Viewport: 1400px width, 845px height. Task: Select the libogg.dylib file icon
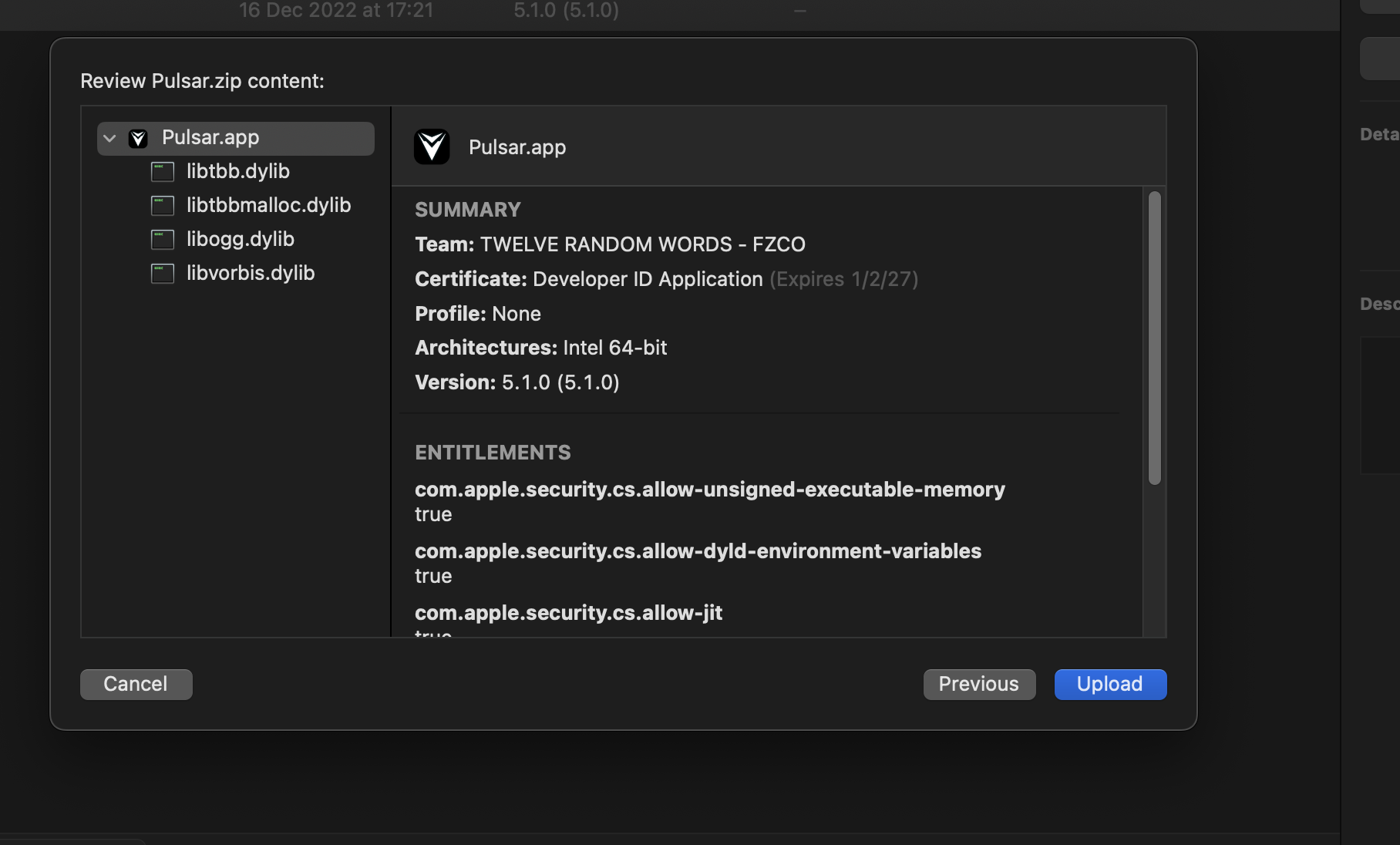[x=163, y=240]
